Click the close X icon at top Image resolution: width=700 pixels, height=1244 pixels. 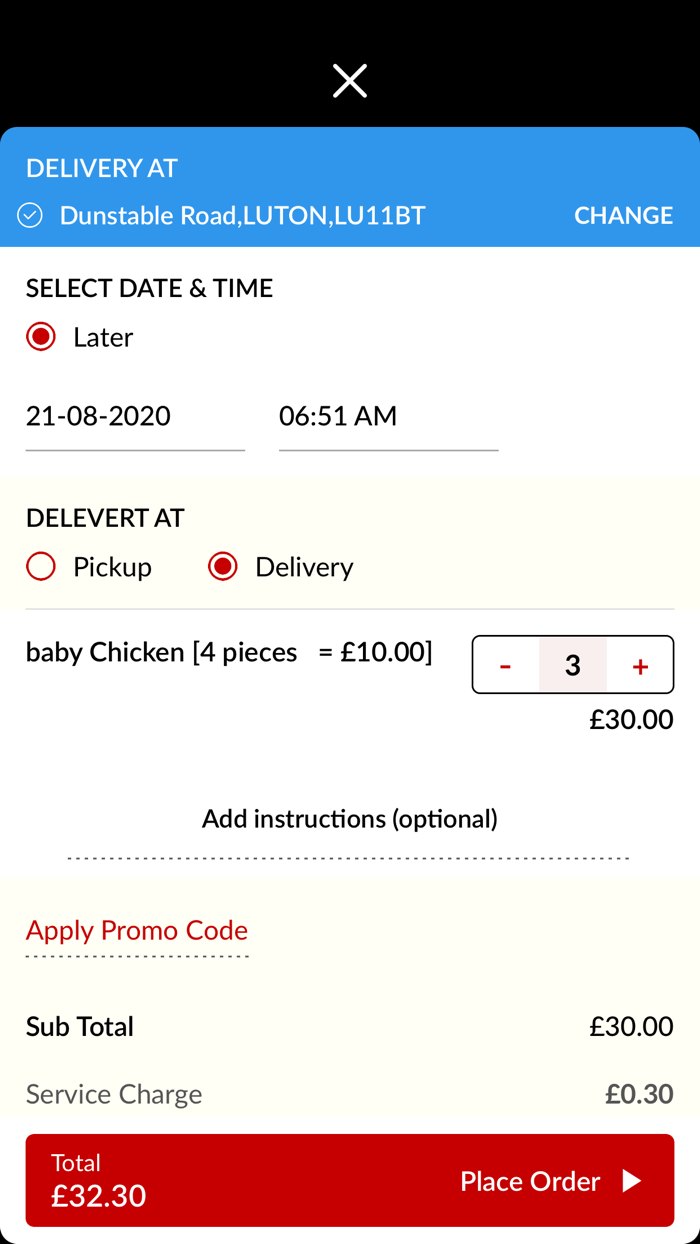tap(349, 80)
